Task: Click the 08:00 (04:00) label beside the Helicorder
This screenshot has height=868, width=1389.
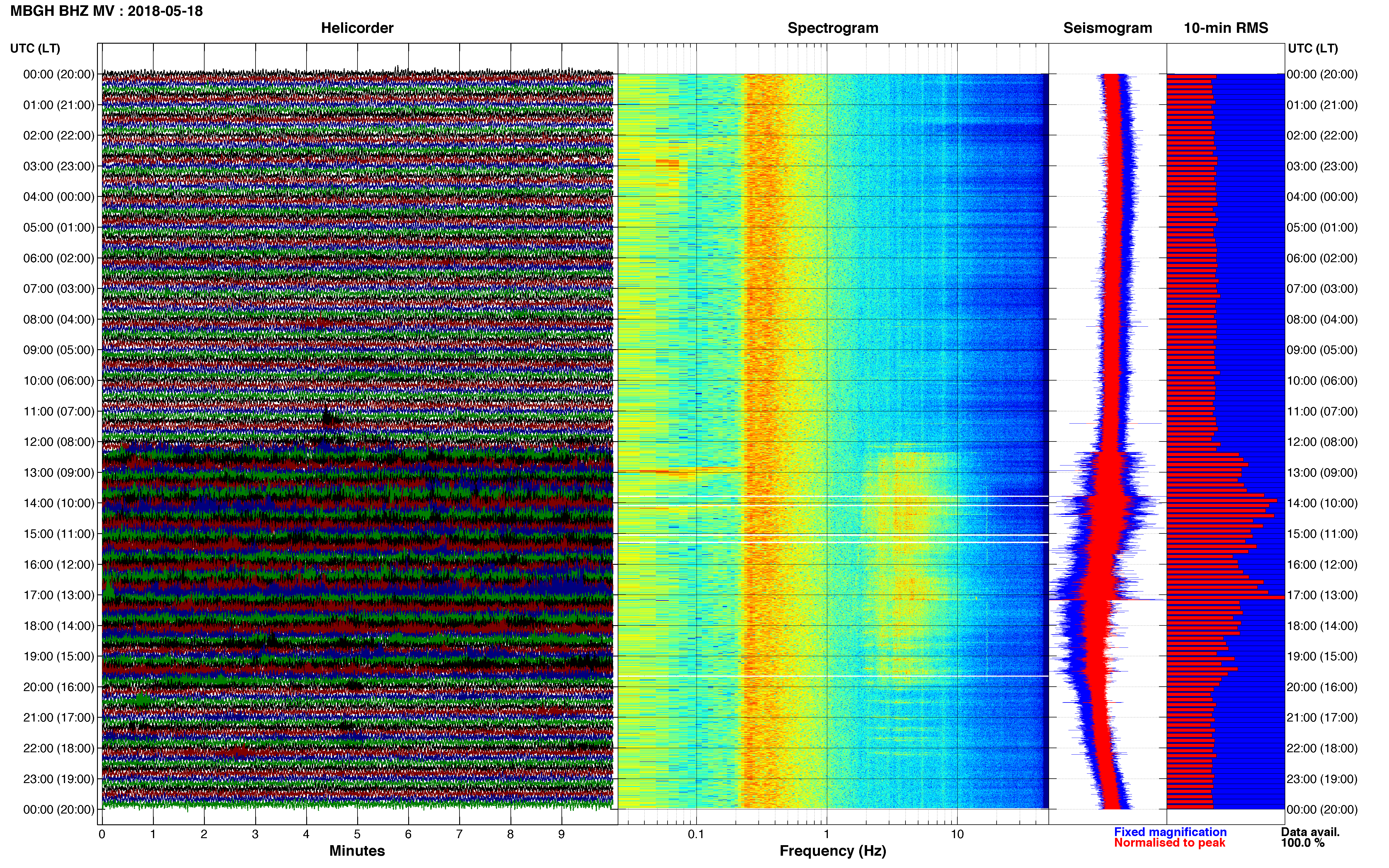Action: point(59,319)
